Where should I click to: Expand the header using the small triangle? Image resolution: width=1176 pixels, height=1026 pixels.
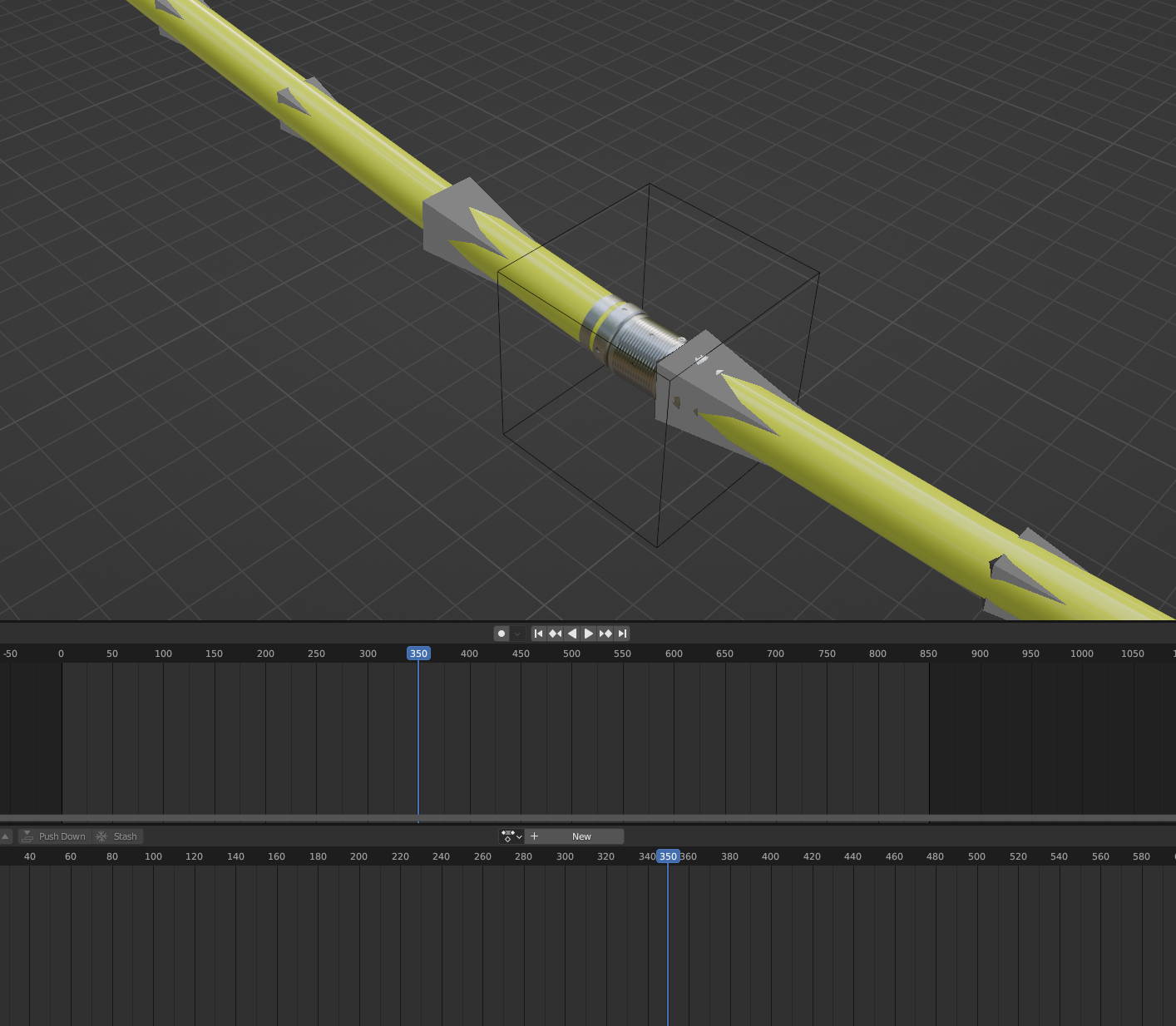click(x=5, y=836)
